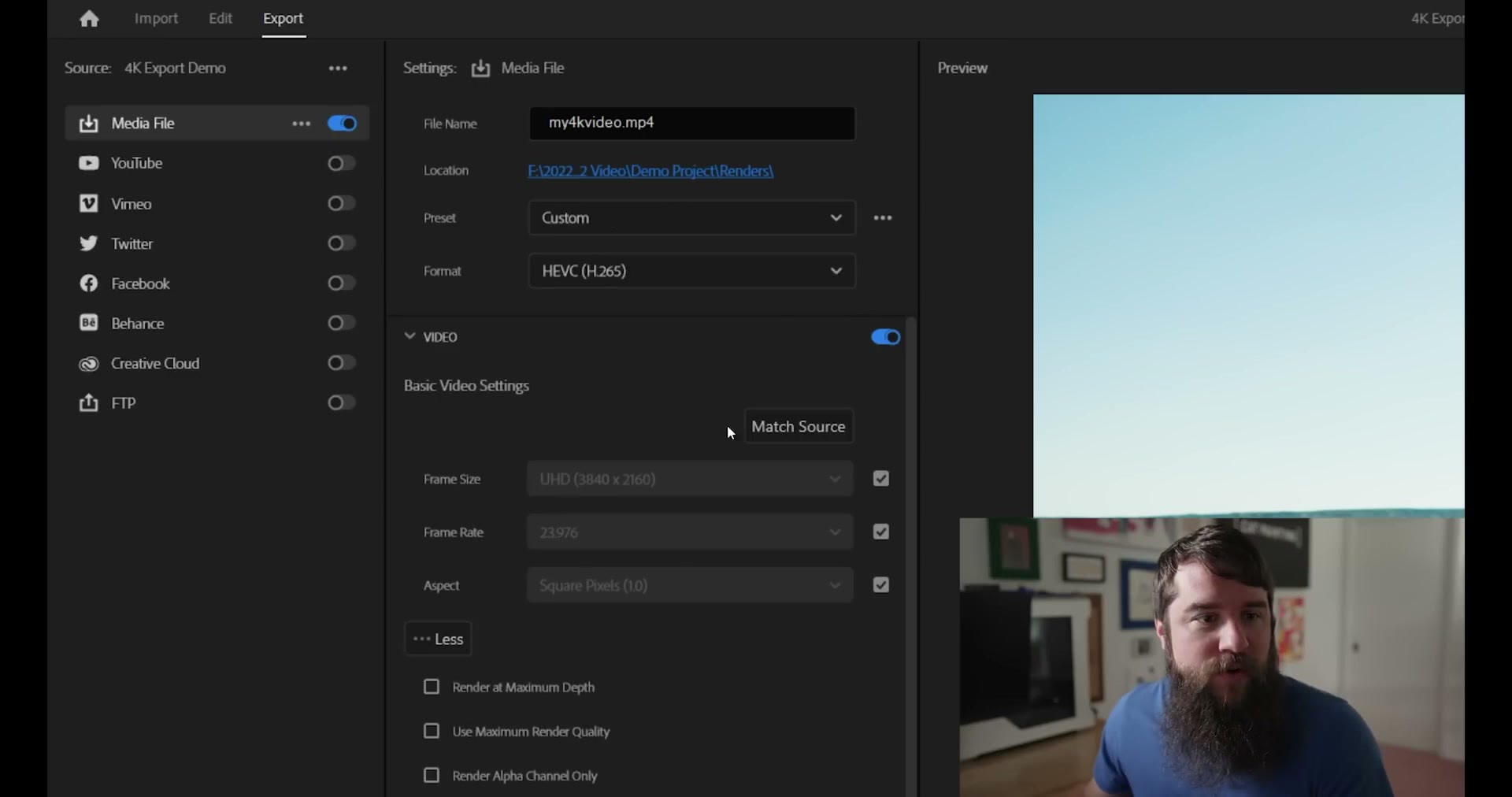This screenshot has width=1512, height=797.
Task: Click the YouTube icon in destinations list
Action: (x=89, y=163)
